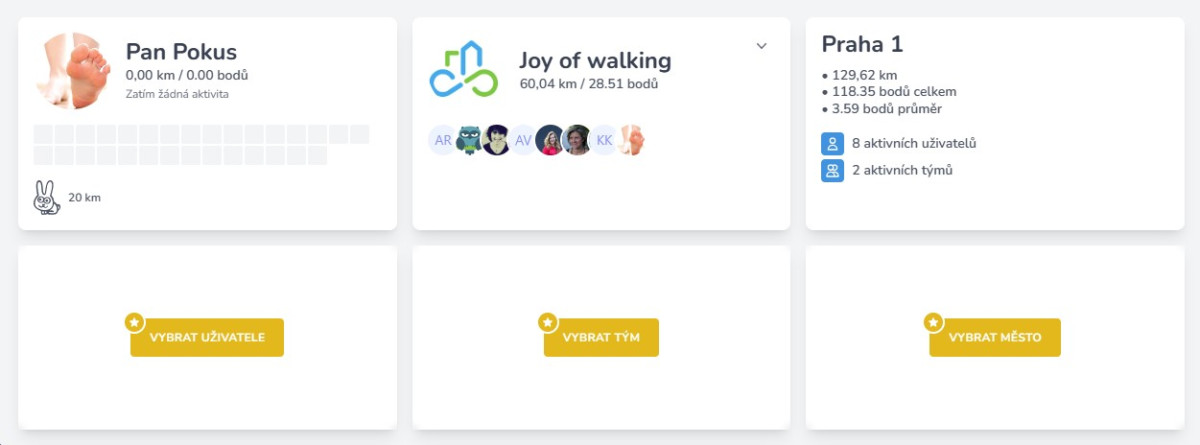This screenshot has width=1200, height=445.
Task: Click the star badge on Vybrat uživatele
Action: 134,322
